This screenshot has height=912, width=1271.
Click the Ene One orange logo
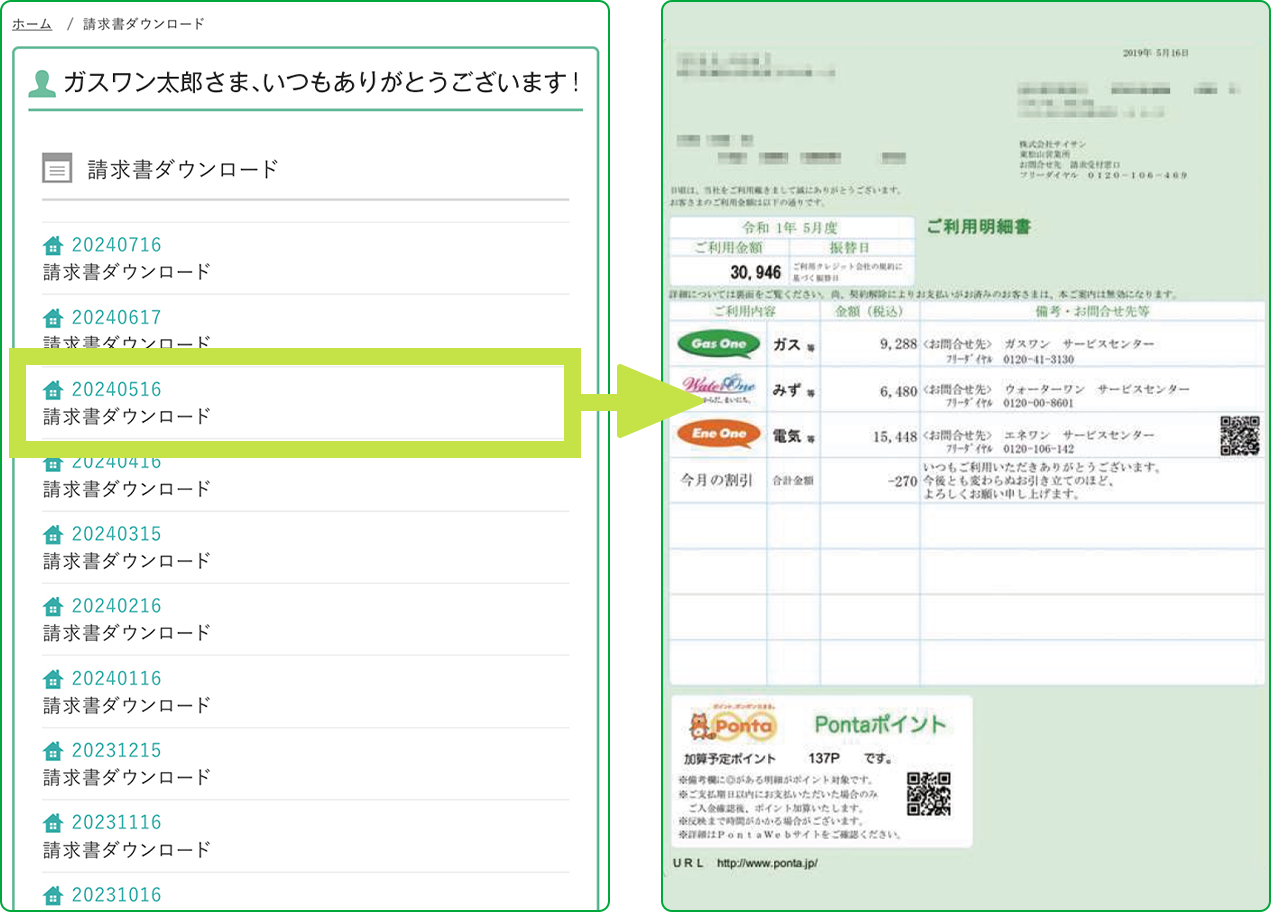click(718, 434)
